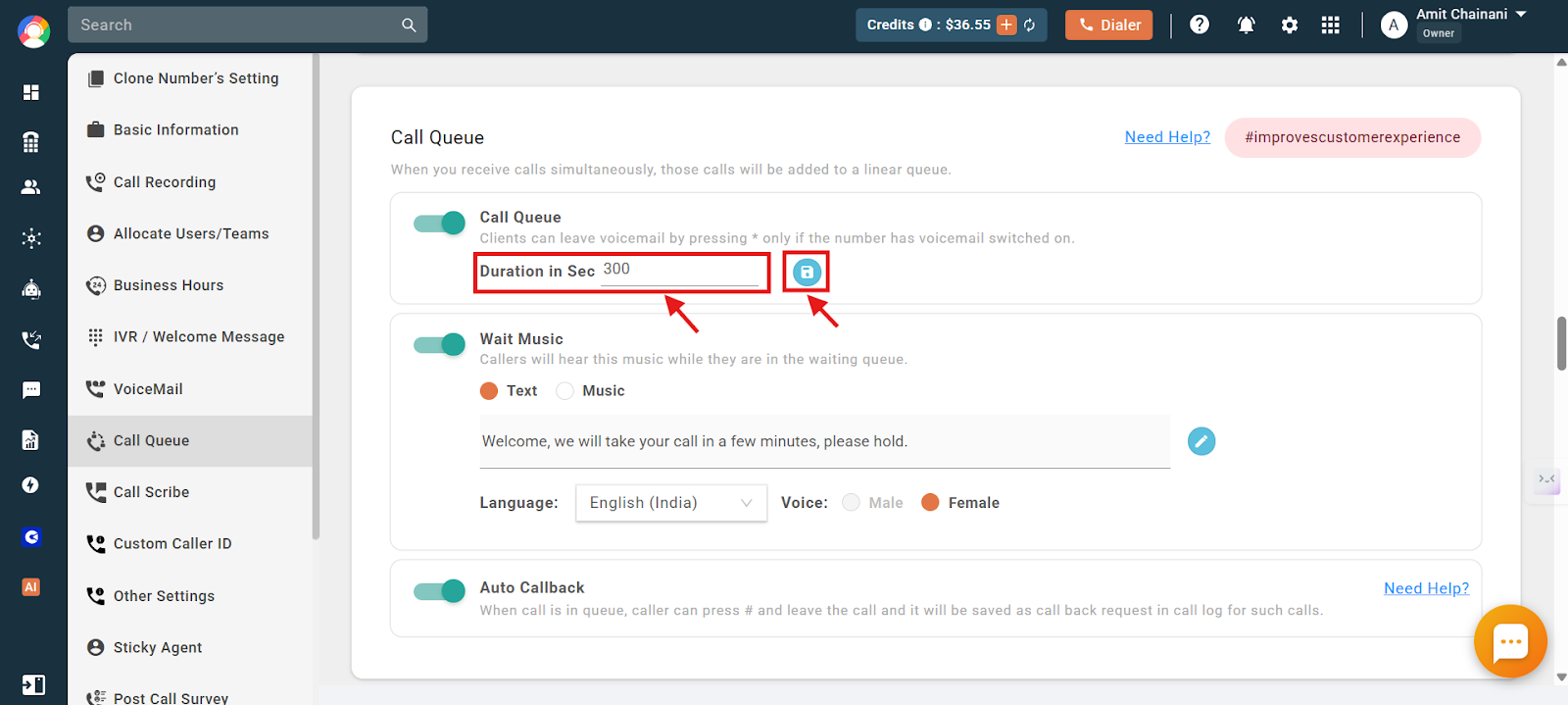Click the app logo in top-left corner
This screenshot has width=1568, height=705.
[x=33, y=31]
